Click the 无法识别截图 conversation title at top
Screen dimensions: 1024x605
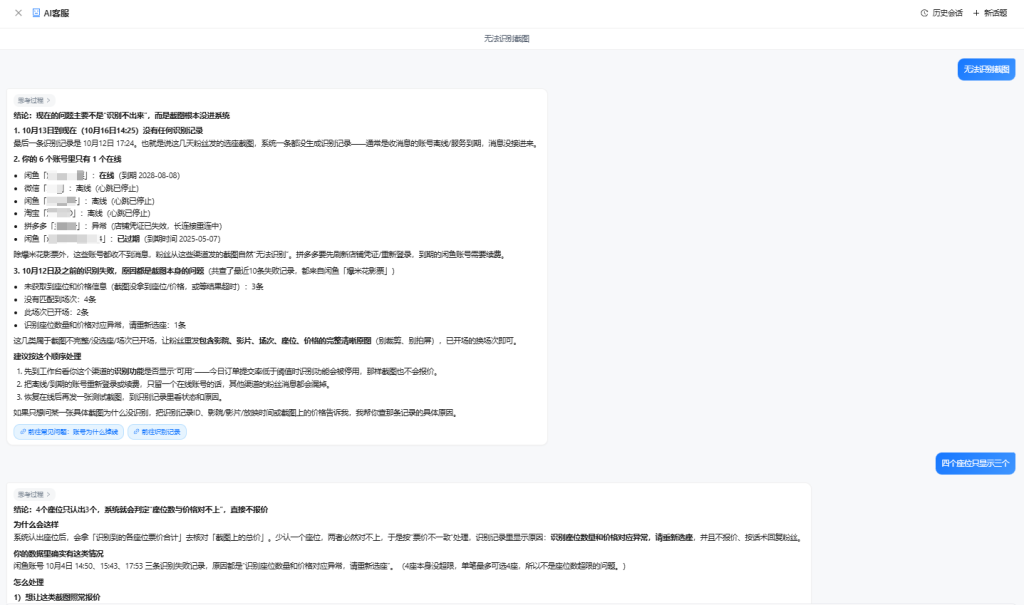point(507,39)
